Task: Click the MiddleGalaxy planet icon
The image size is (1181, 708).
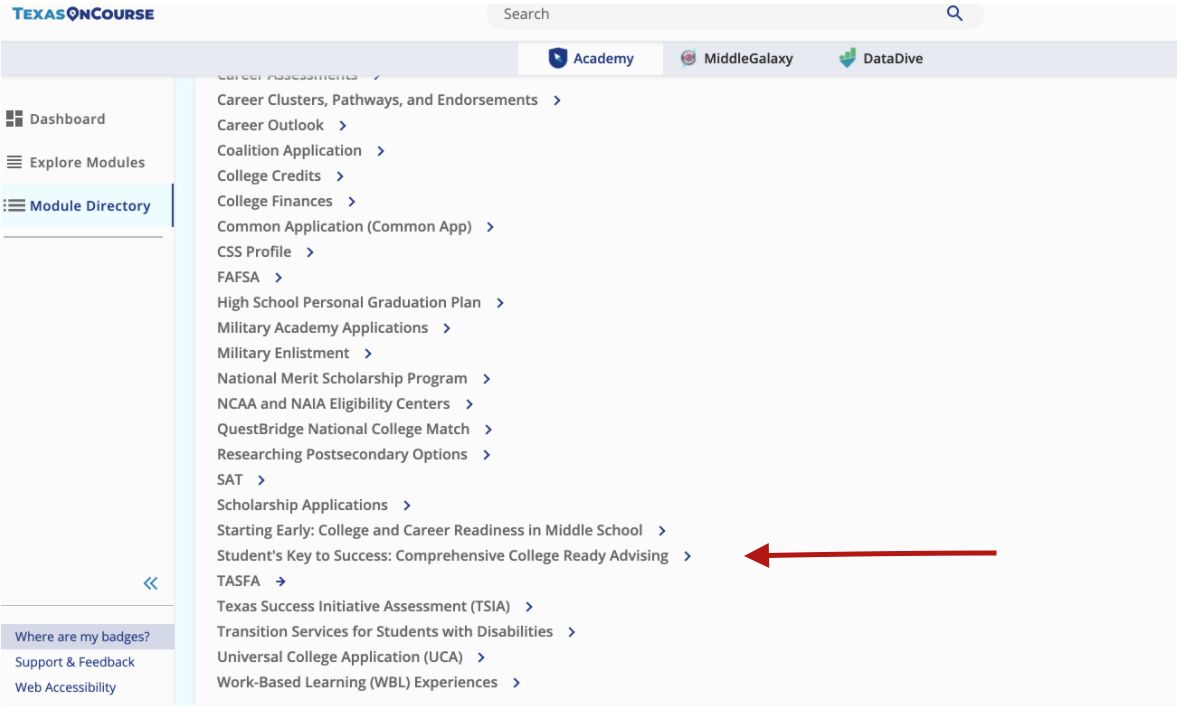Action: 688,58
